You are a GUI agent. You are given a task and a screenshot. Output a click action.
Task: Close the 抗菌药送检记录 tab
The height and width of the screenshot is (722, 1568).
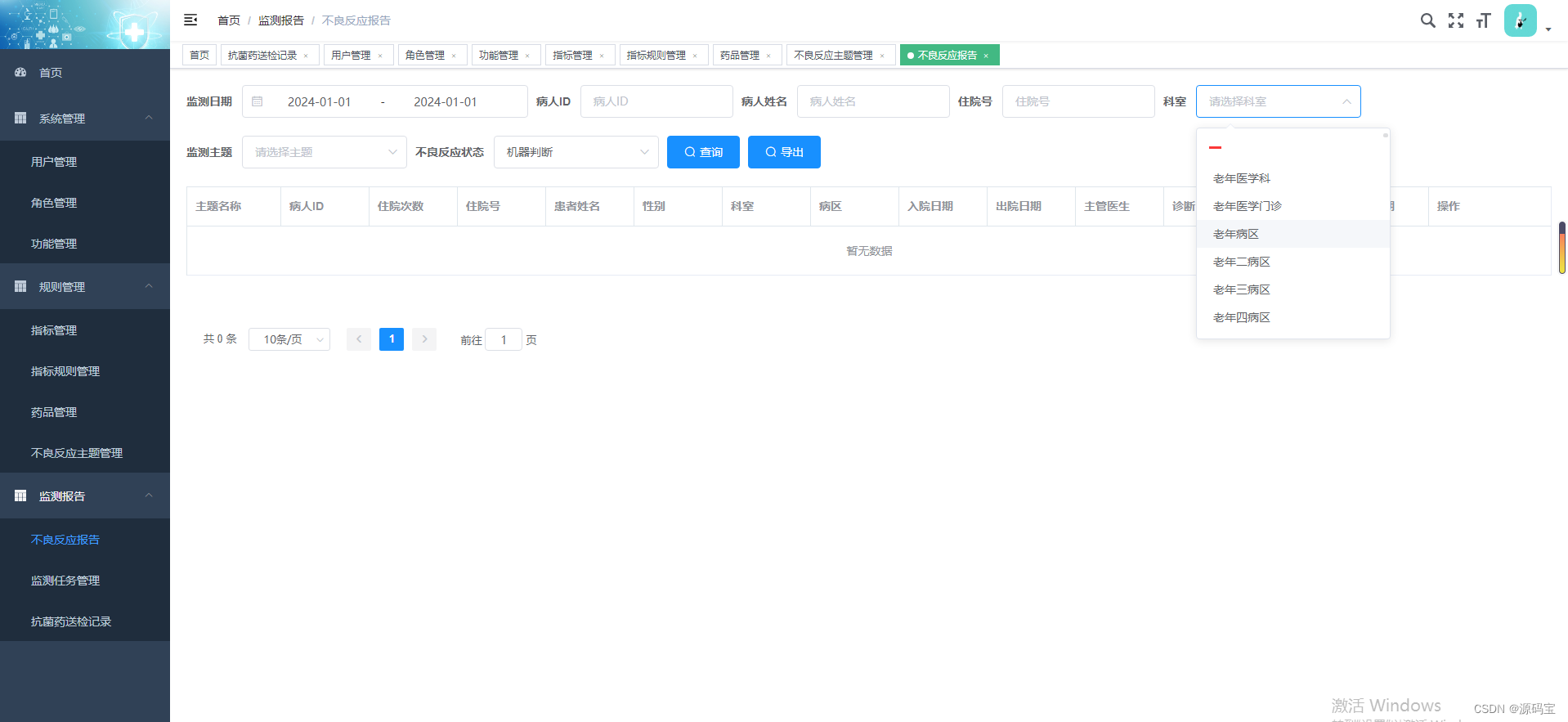pos(307,56)
